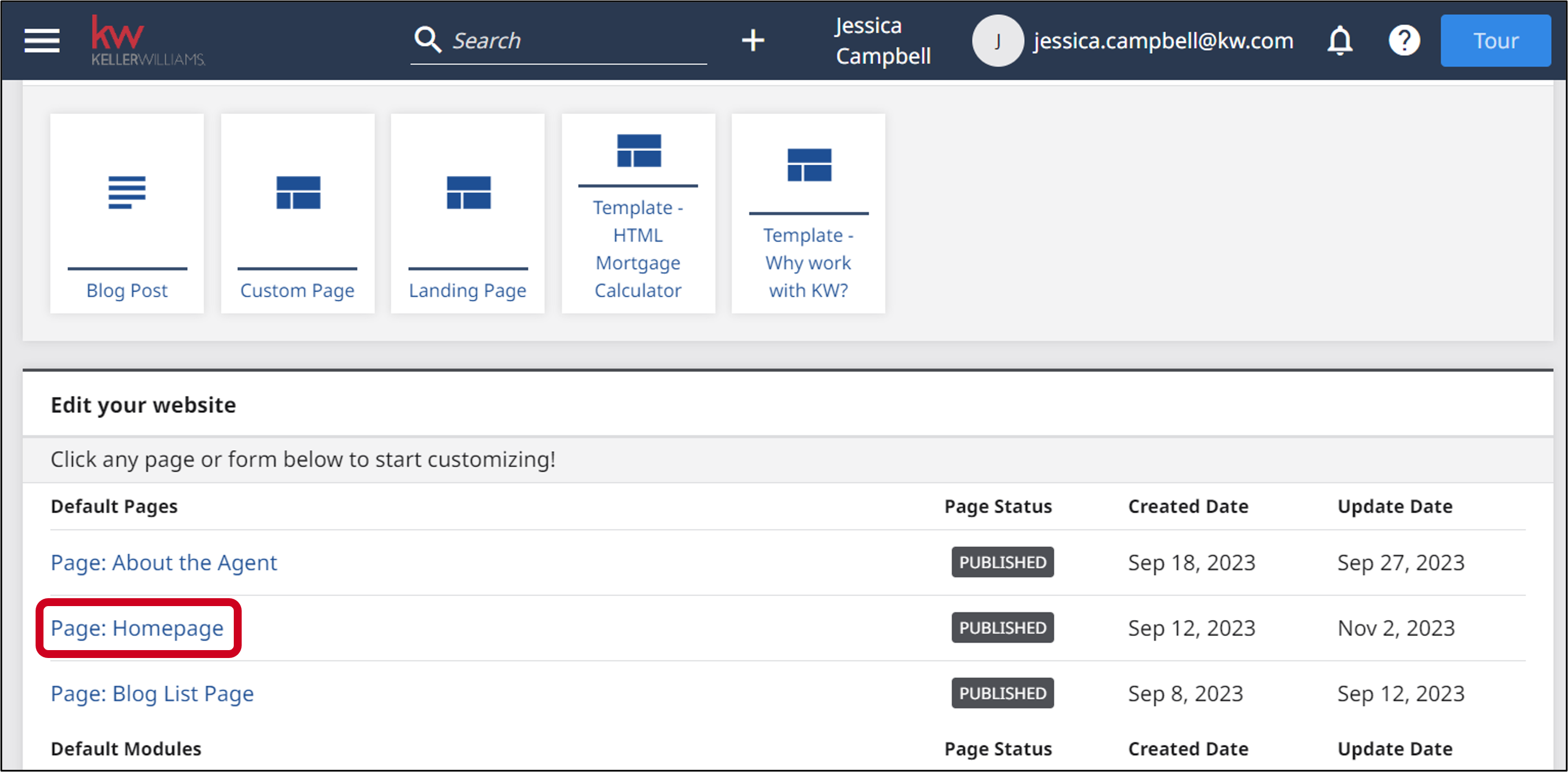Click the Jessica Campbell name
This screenshot has width=1568, height=772.
tap(883, 41)
